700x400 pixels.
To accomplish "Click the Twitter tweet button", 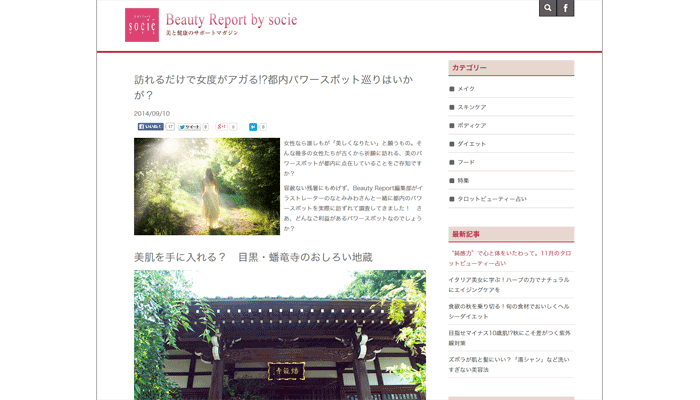I will coord(189,127).
